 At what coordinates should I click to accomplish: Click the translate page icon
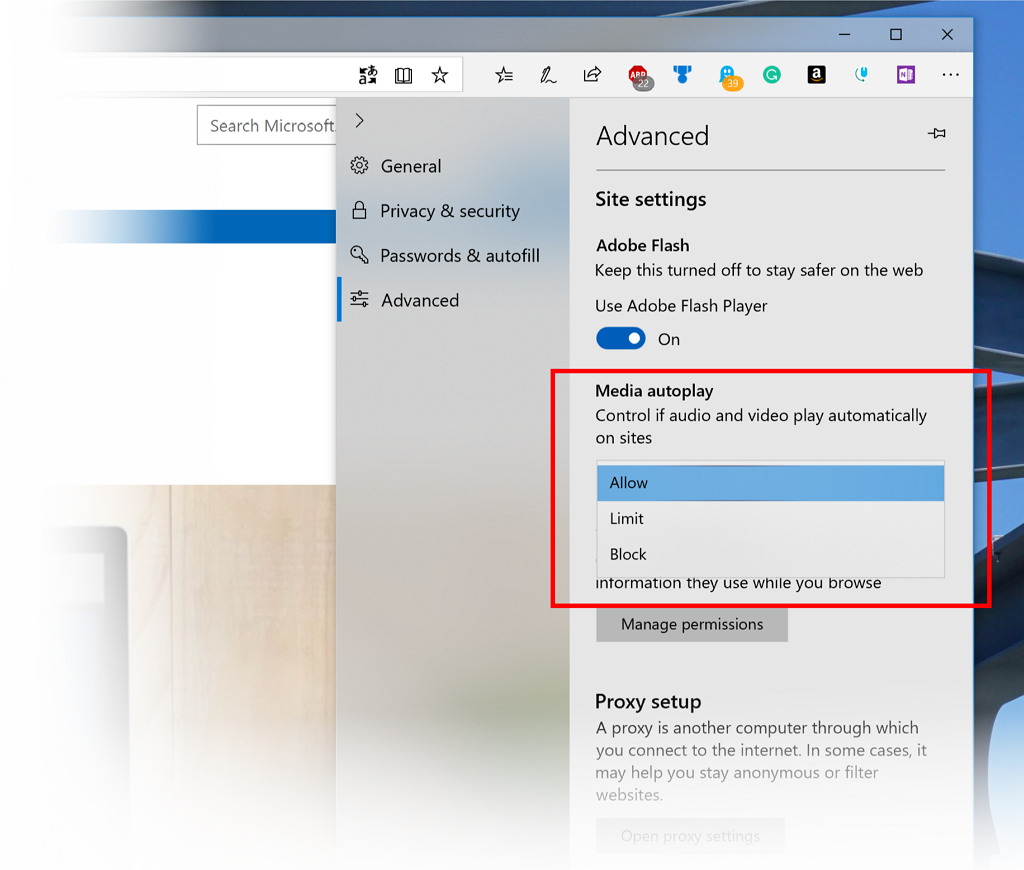[x=368, y=75]
